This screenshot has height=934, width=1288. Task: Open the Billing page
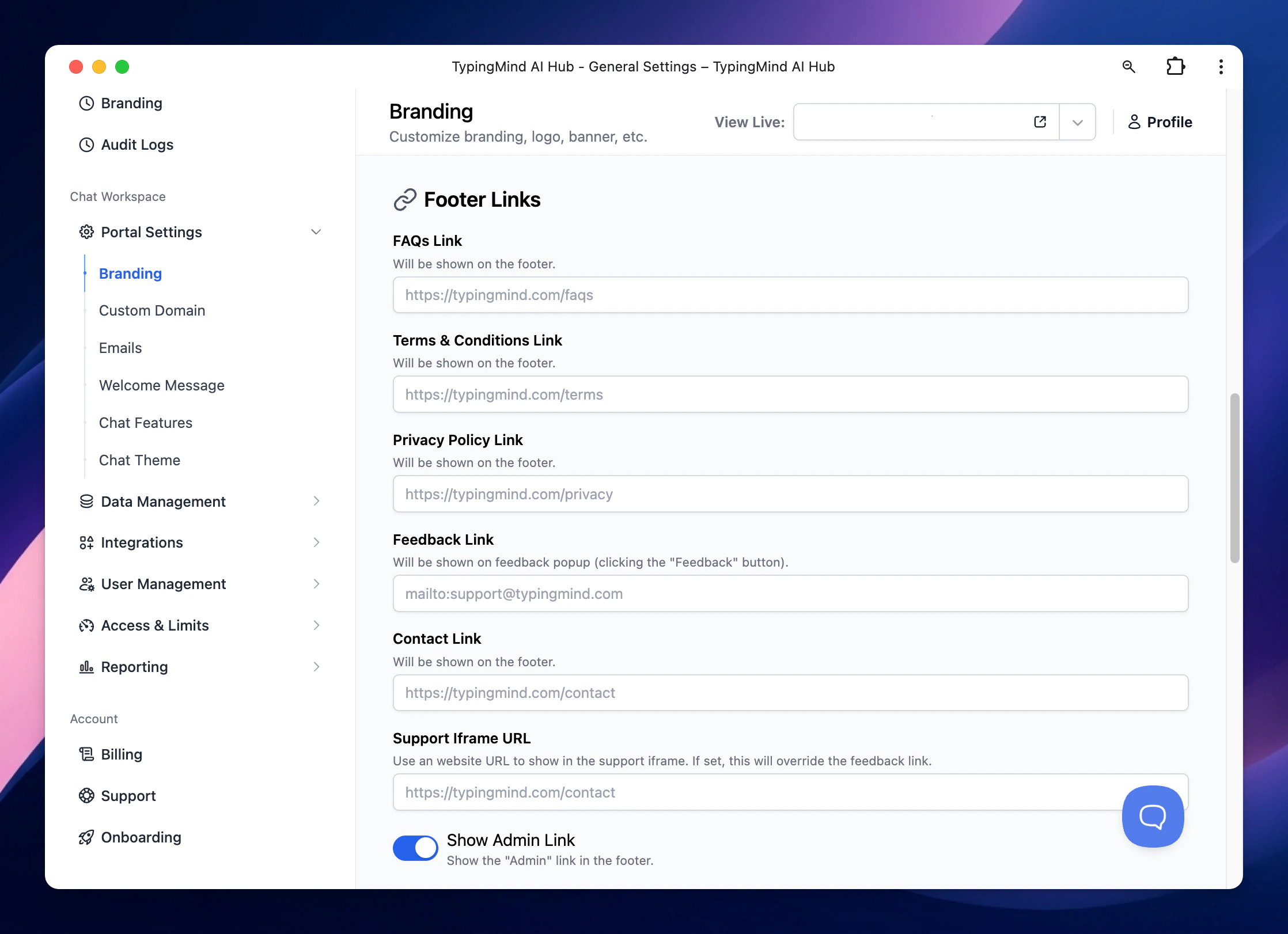122,754
